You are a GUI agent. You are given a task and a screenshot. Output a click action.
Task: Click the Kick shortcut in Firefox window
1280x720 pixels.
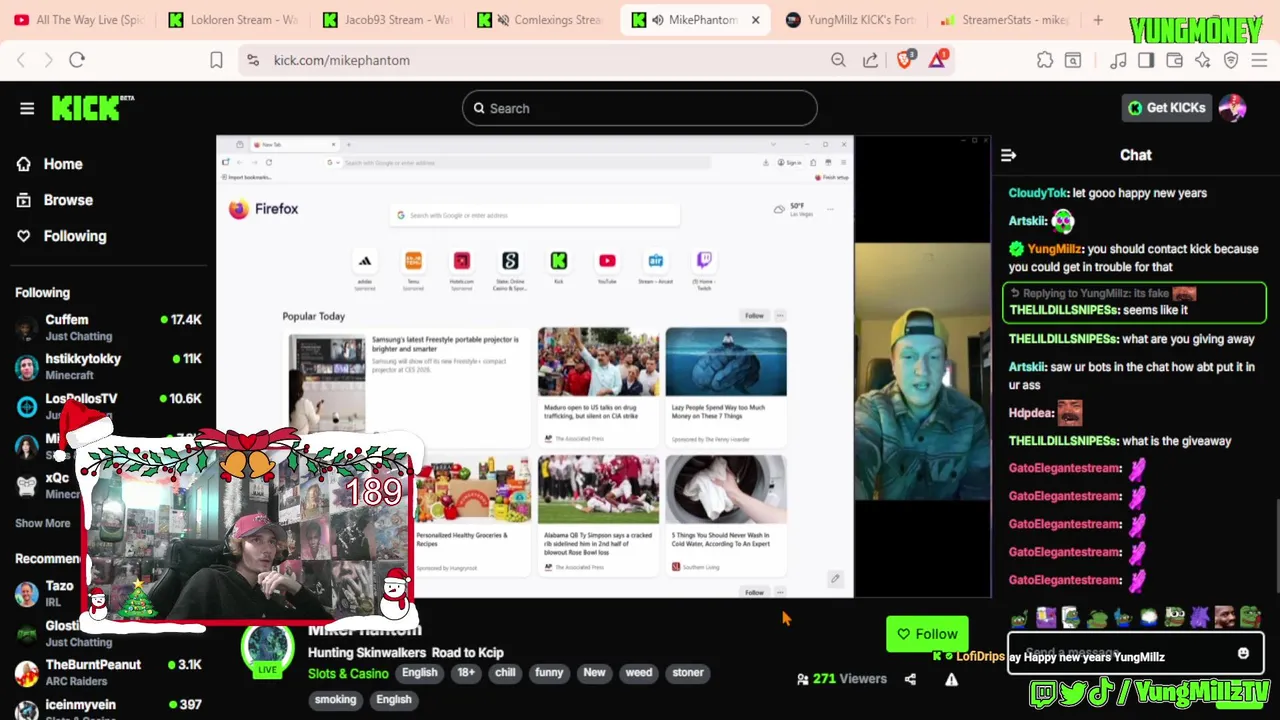pyautogui.click(x=559, y=261)
